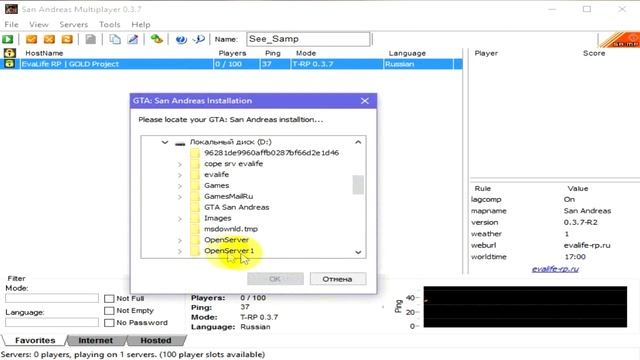The image size is (640, 360).
Task: Click the gray document toolbar icon
Action: tap(91, 39)
